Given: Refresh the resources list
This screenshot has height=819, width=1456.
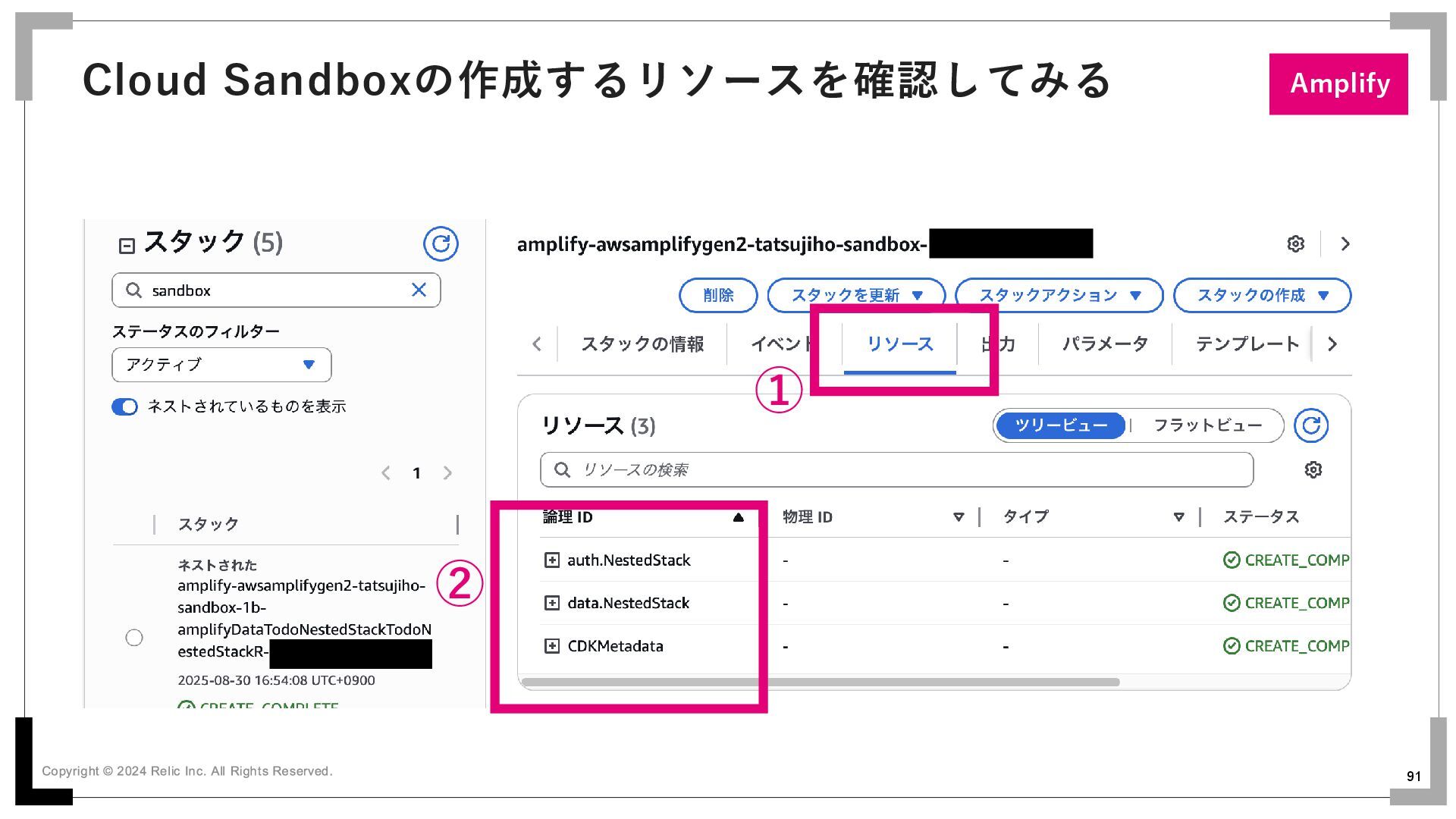Looking at the screenshot, I should coord(1311,425).
